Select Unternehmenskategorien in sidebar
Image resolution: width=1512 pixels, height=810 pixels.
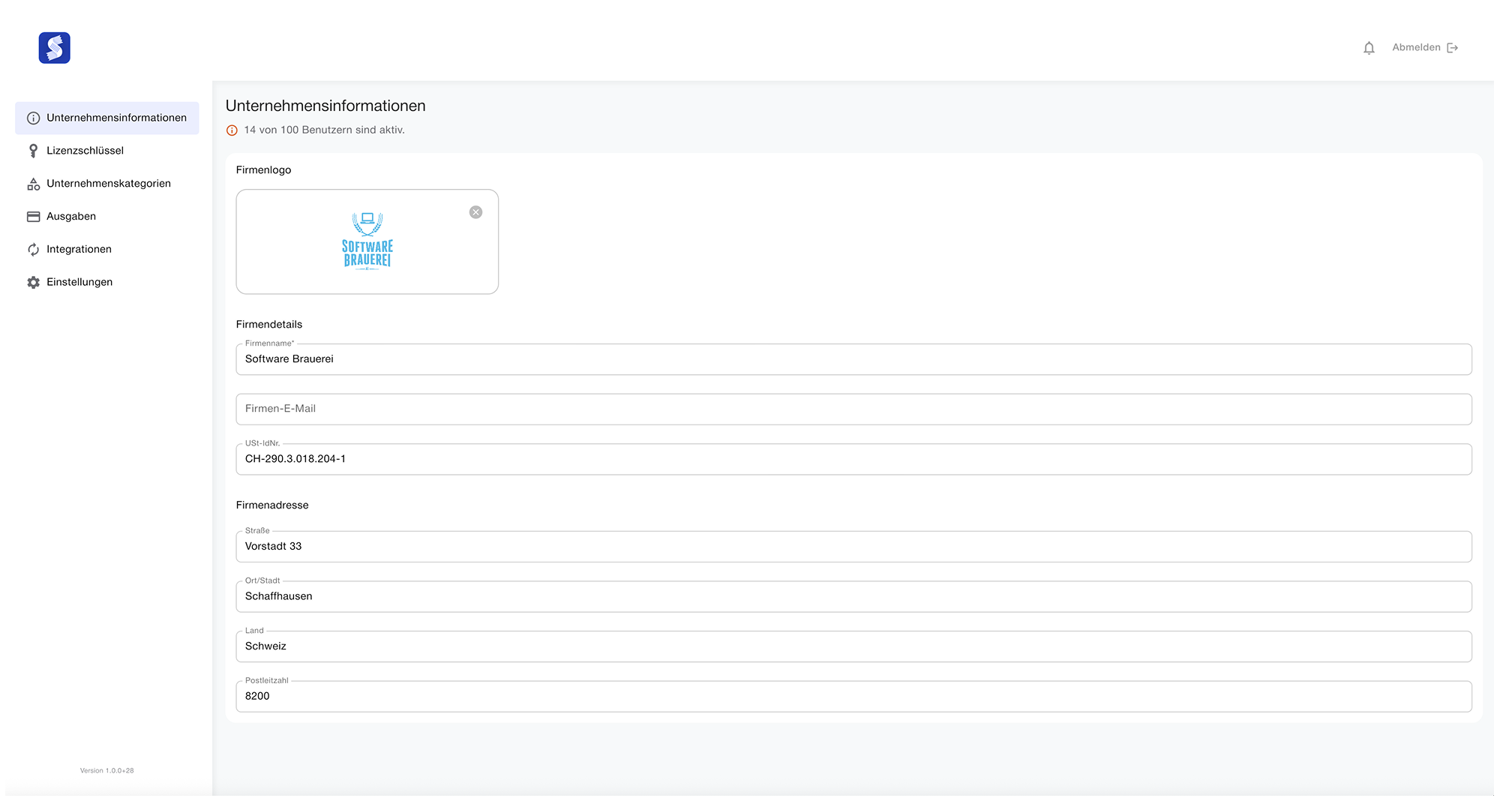[109, 184]
